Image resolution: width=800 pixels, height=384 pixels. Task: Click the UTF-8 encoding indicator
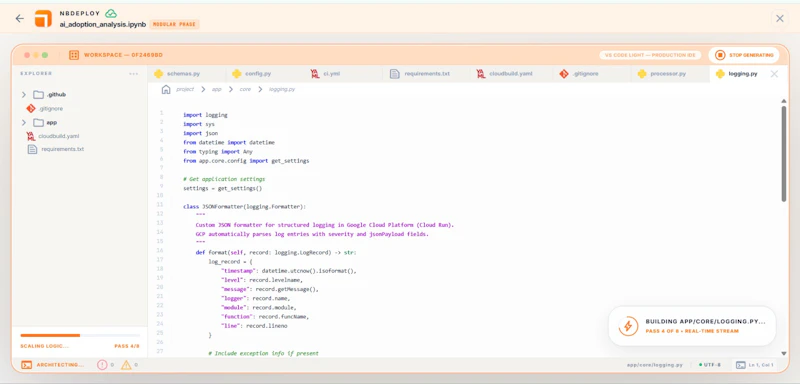point(710,365)
